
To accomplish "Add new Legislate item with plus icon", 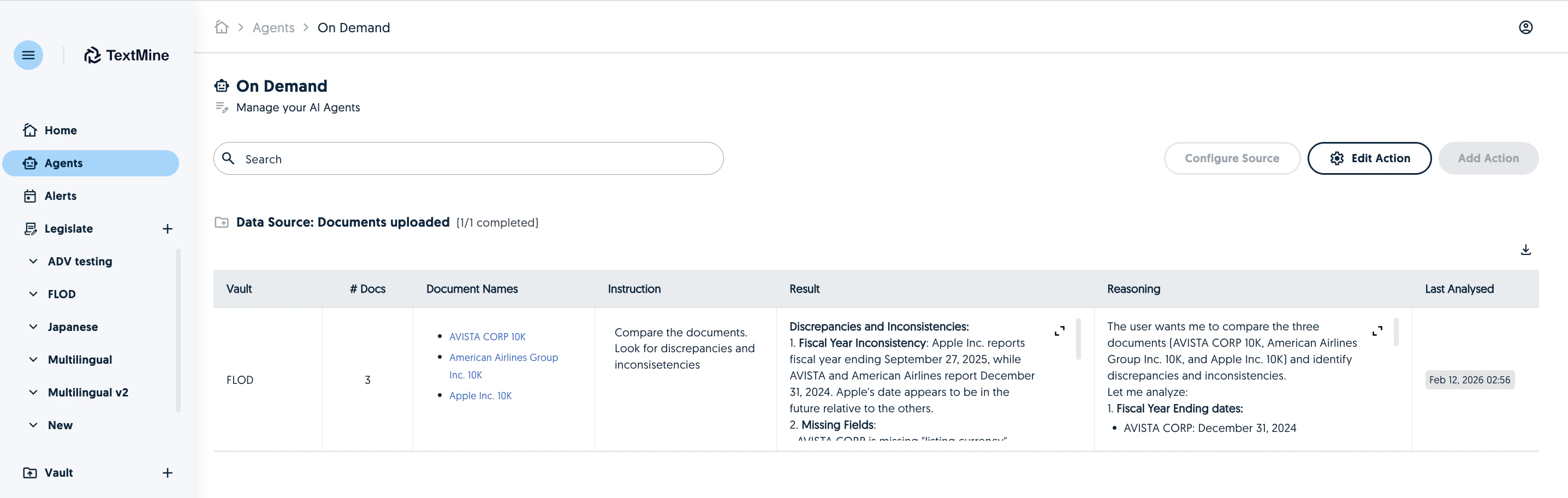I will (168, 229).
